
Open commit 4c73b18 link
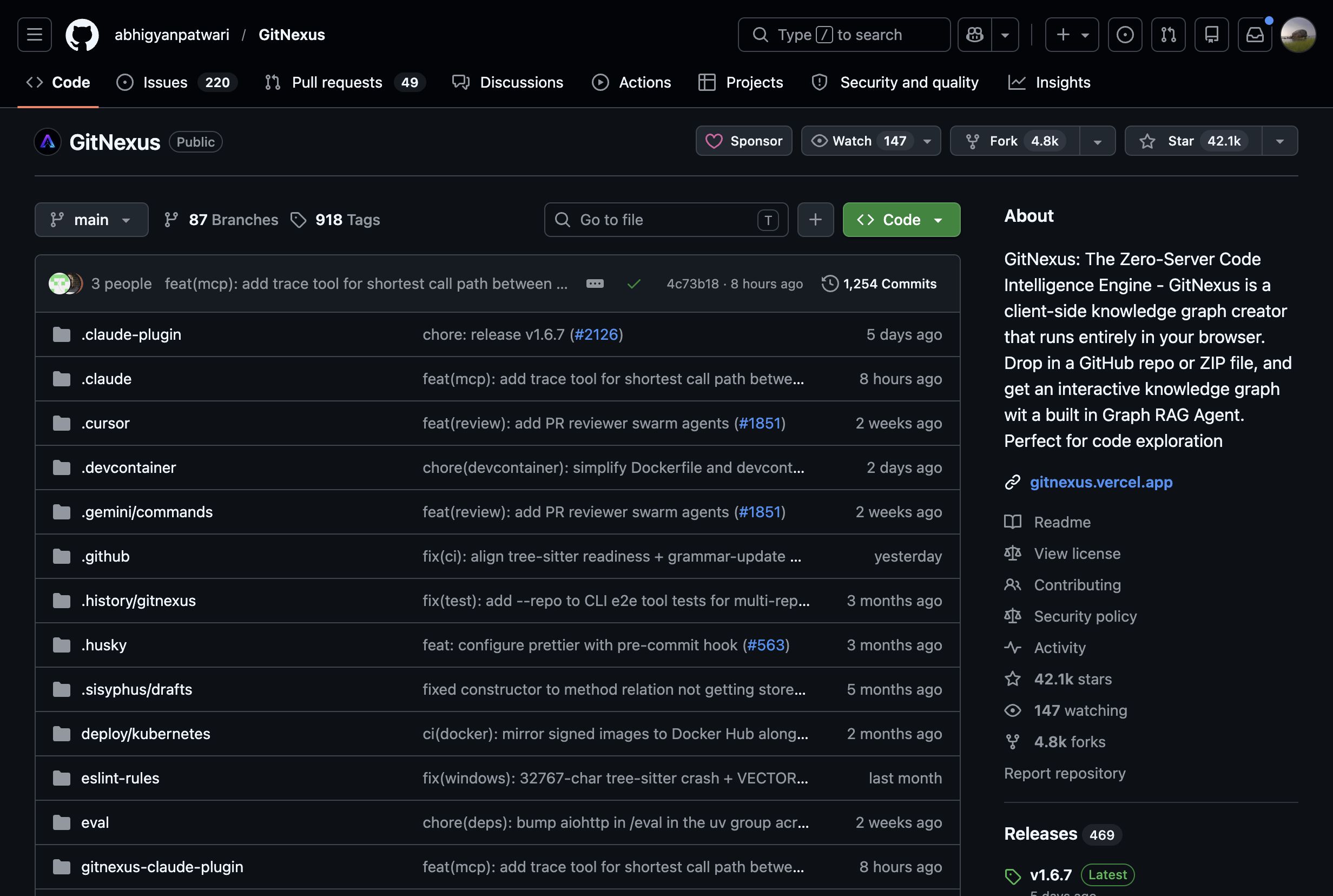point(692,284)
